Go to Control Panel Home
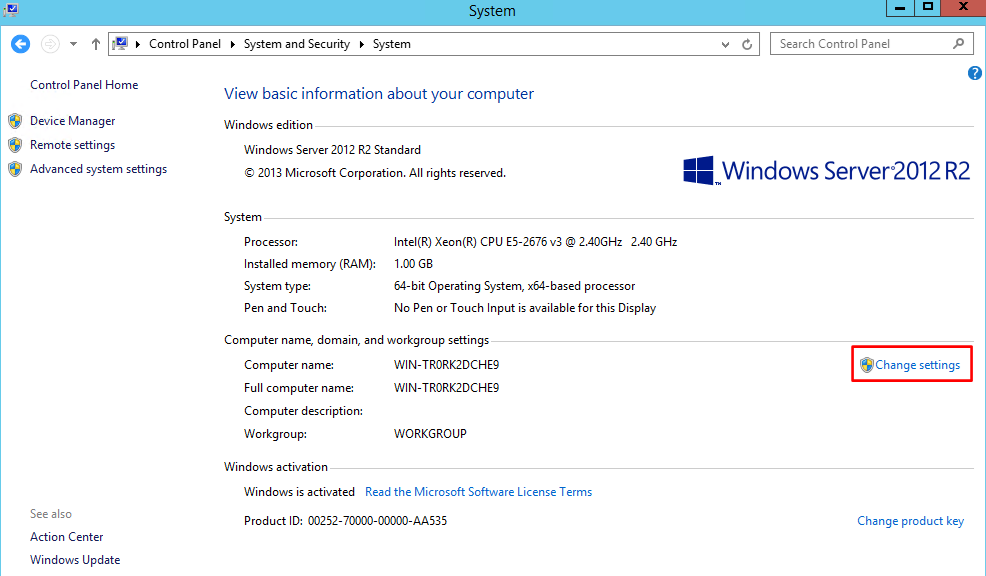Viewport: 986px width, 576px height. 84,85
